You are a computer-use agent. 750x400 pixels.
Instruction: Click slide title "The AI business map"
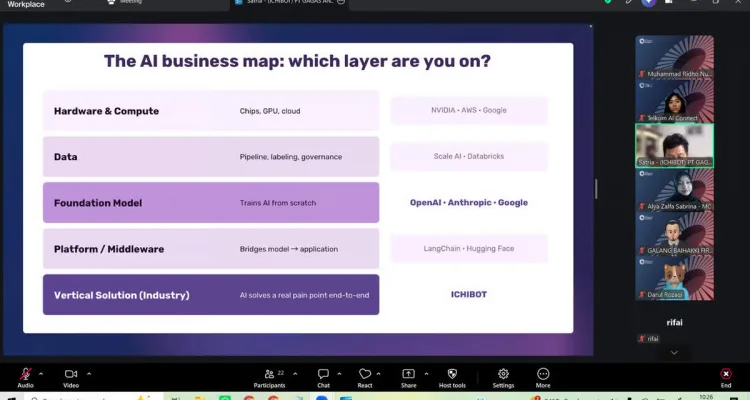(297, 61)
